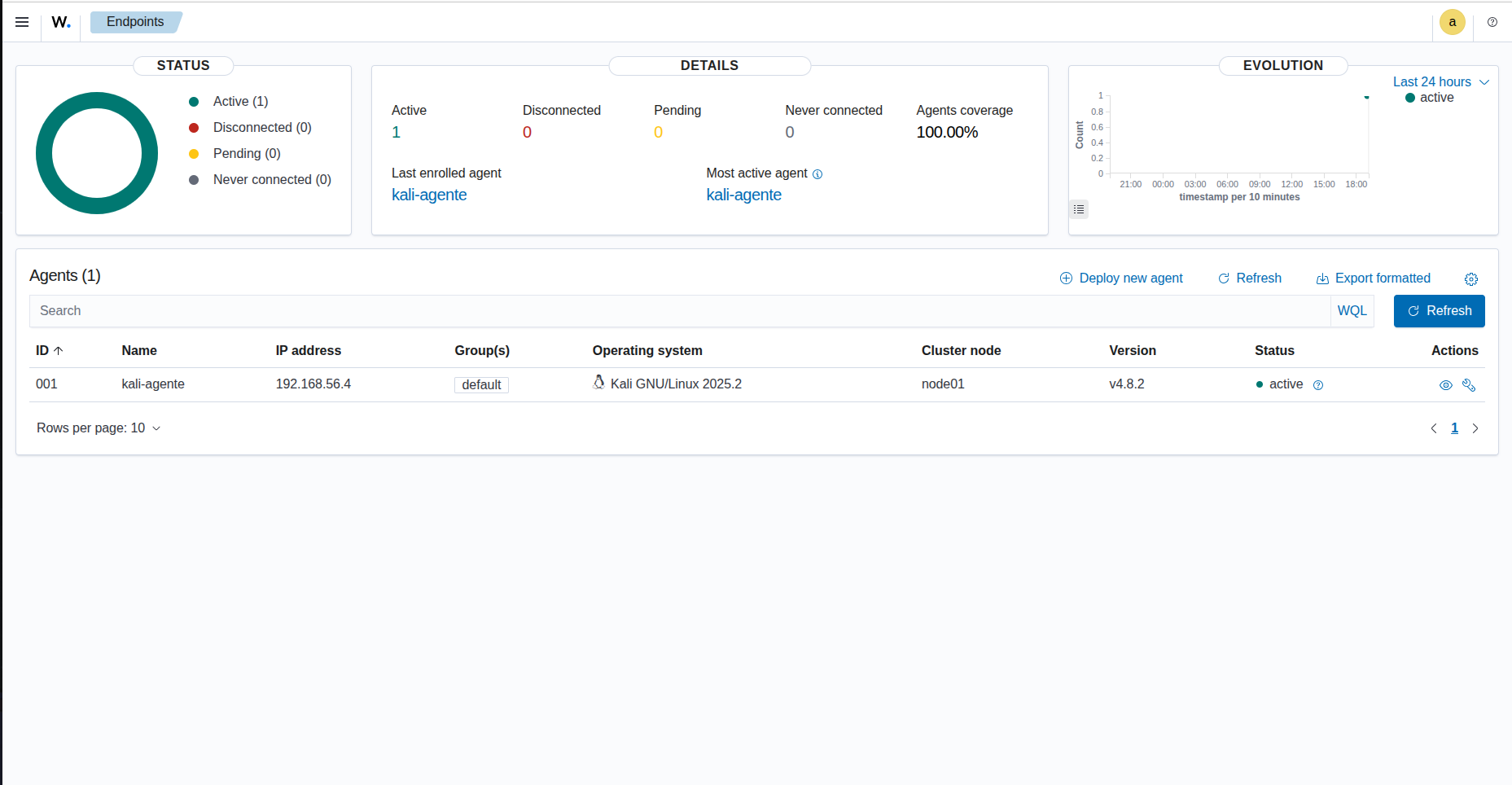The image size is (1512, 785).
Task: Select the default group badge
Action: coord(481,385)
